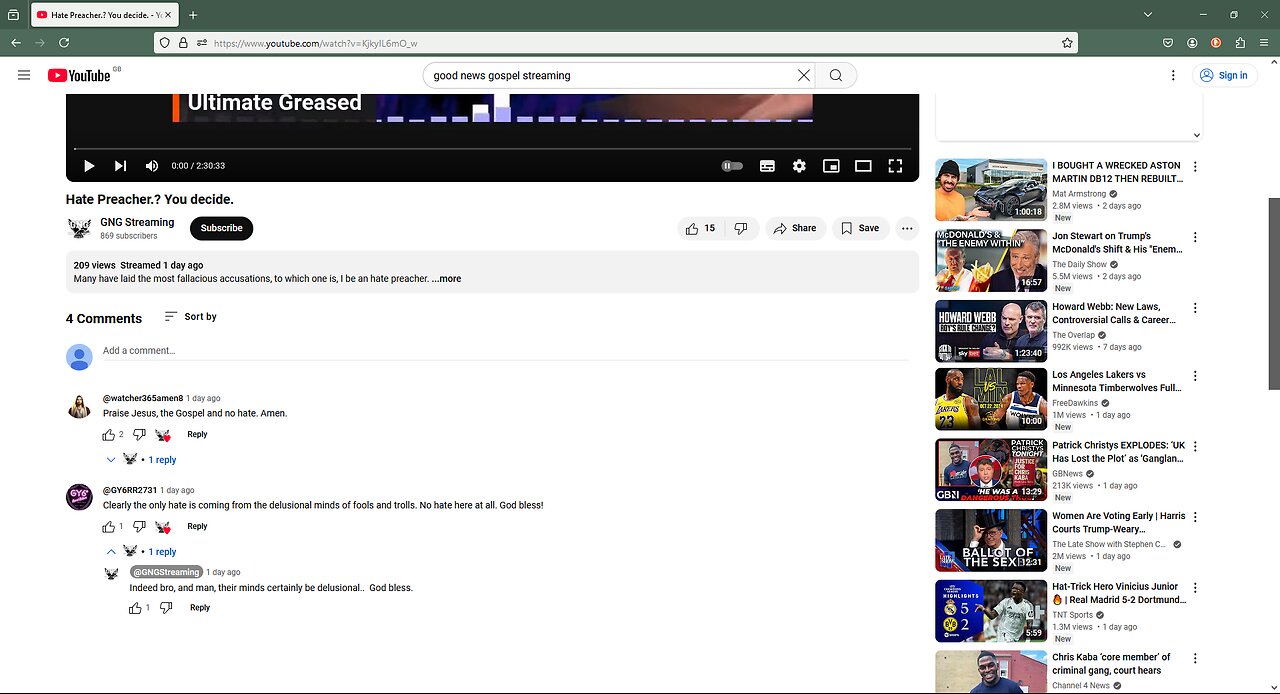Expand collapsed panel chevron above recommendations
This screenshot has width=1280, height=694.
pyautogui.click(x=1196, y=135)
